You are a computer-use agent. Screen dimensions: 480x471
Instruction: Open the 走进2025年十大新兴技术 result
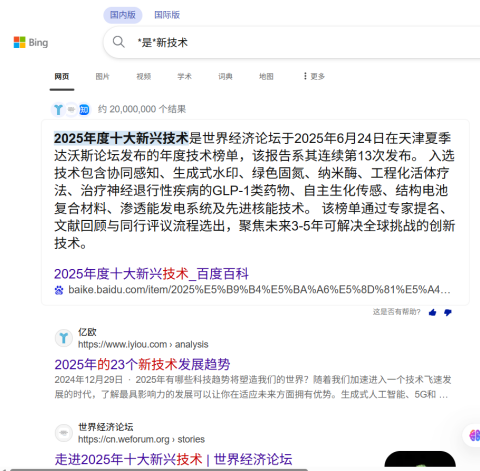173,459
